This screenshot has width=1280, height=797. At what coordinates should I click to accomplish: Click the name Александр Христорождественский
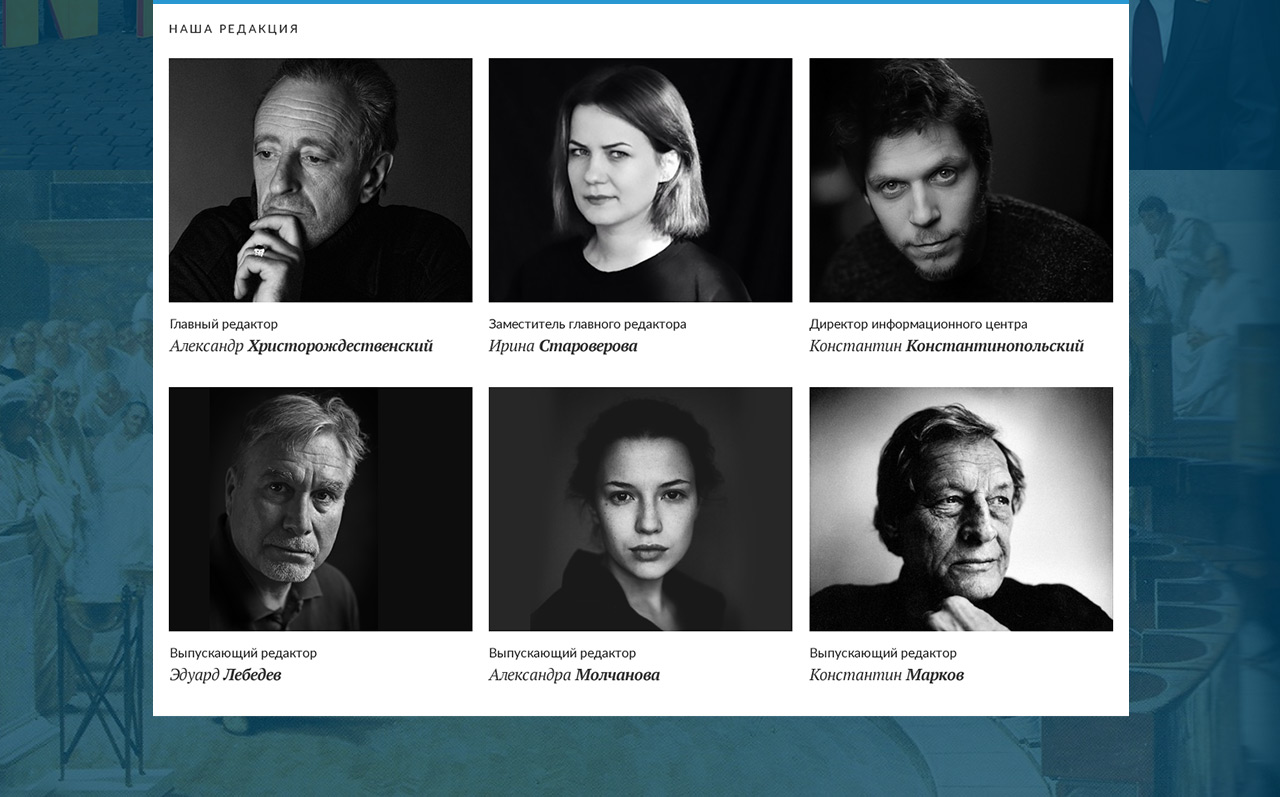click(x=301, y=346)
